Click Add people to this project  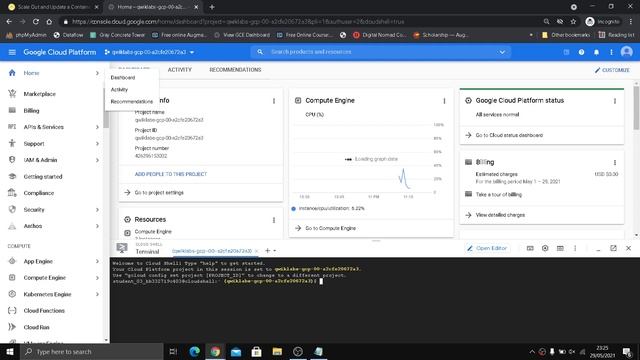[171, 174]
